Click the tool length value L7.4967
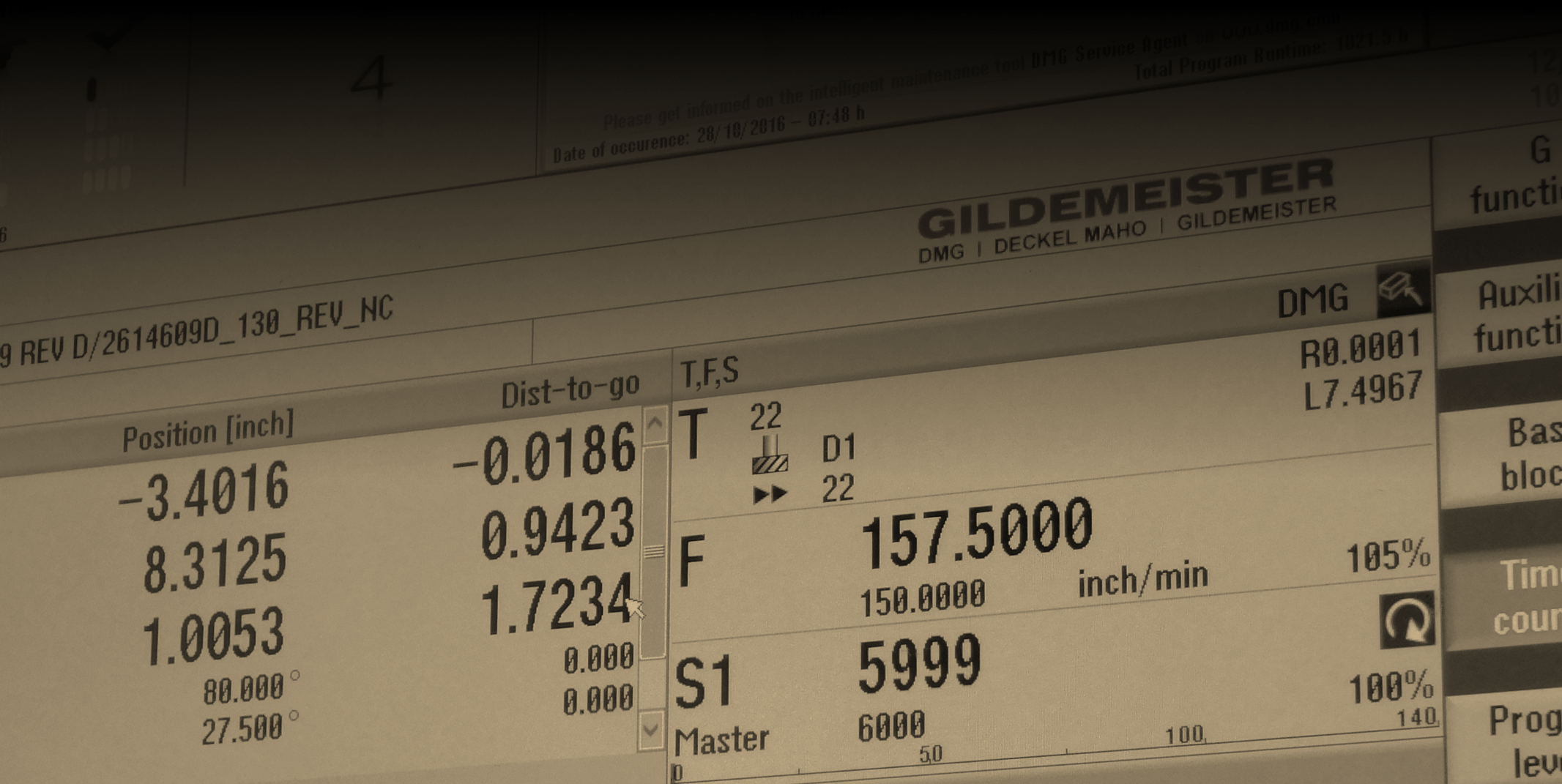 tap(1363, 392)
